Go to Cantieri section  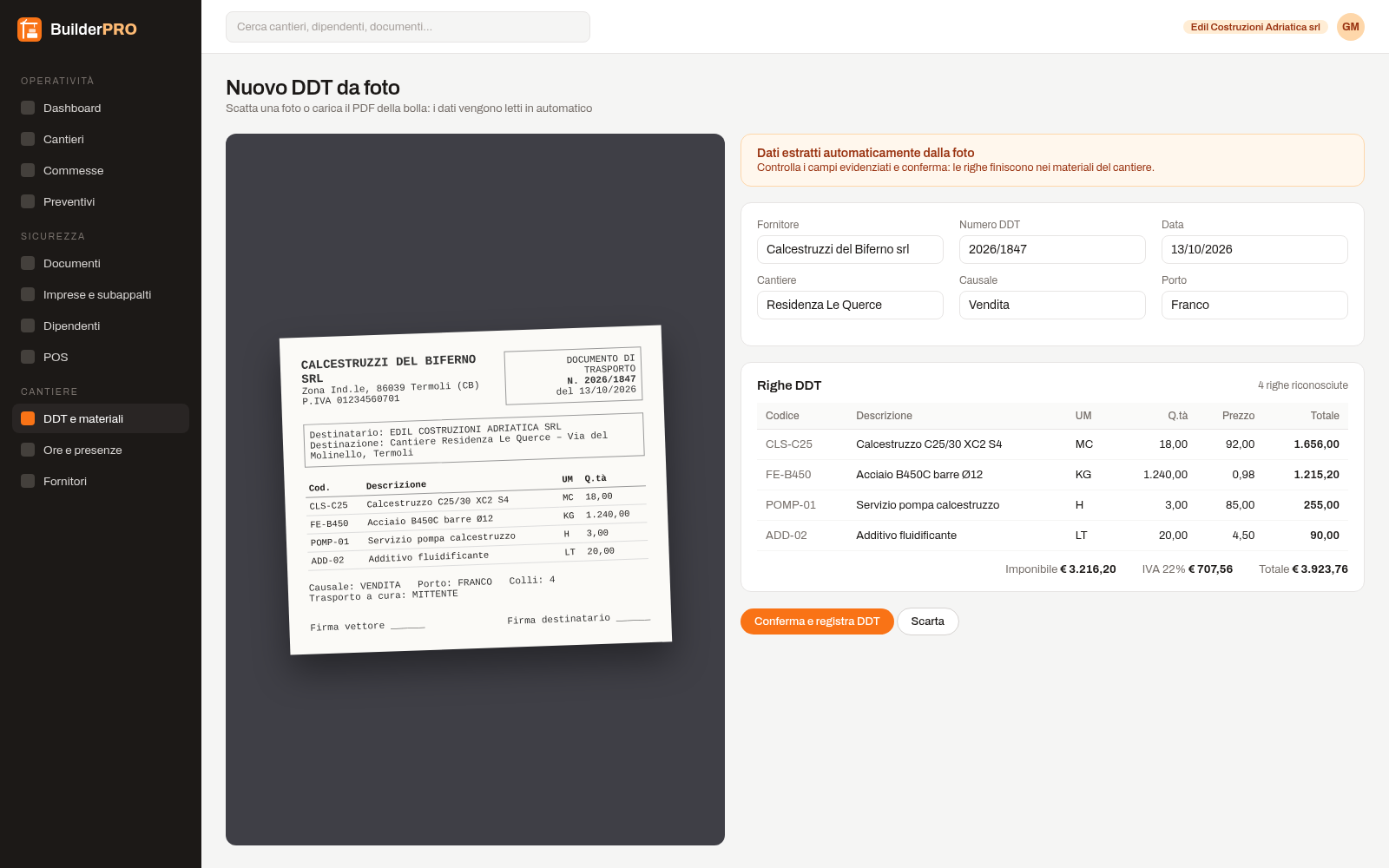[101, 139]
